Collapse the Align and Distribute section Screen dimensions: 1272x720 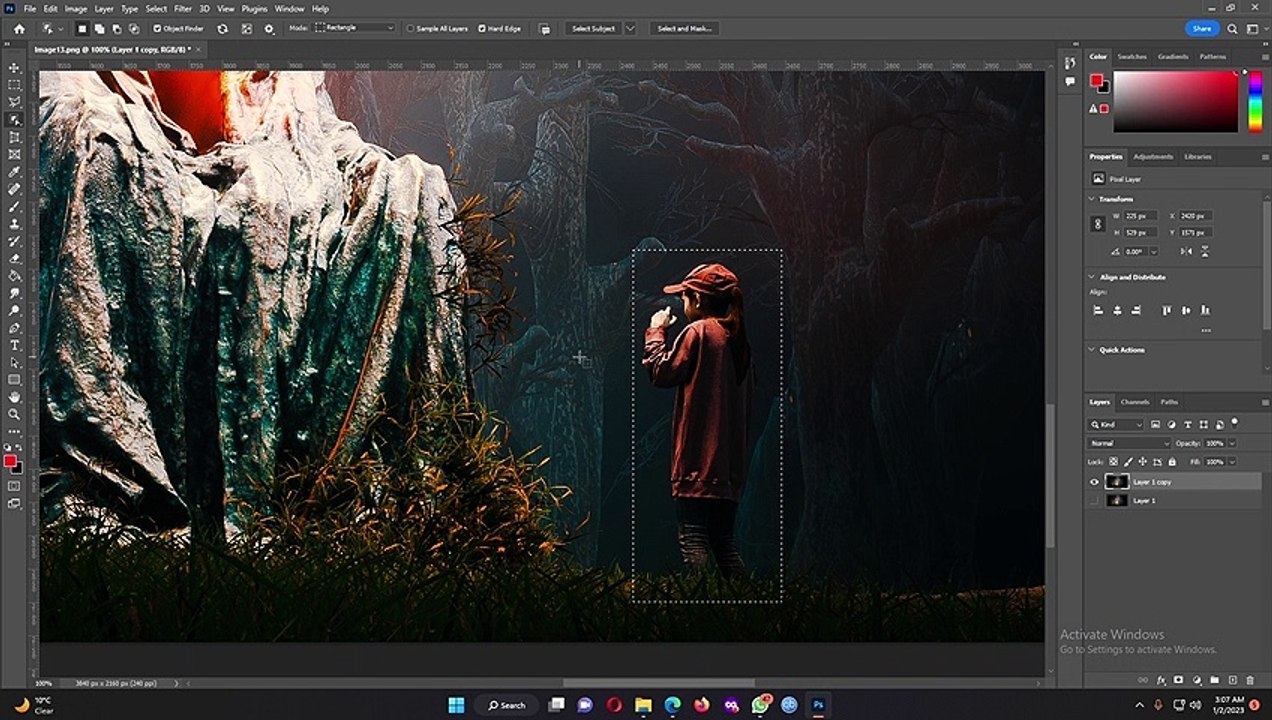point(1091,277)
